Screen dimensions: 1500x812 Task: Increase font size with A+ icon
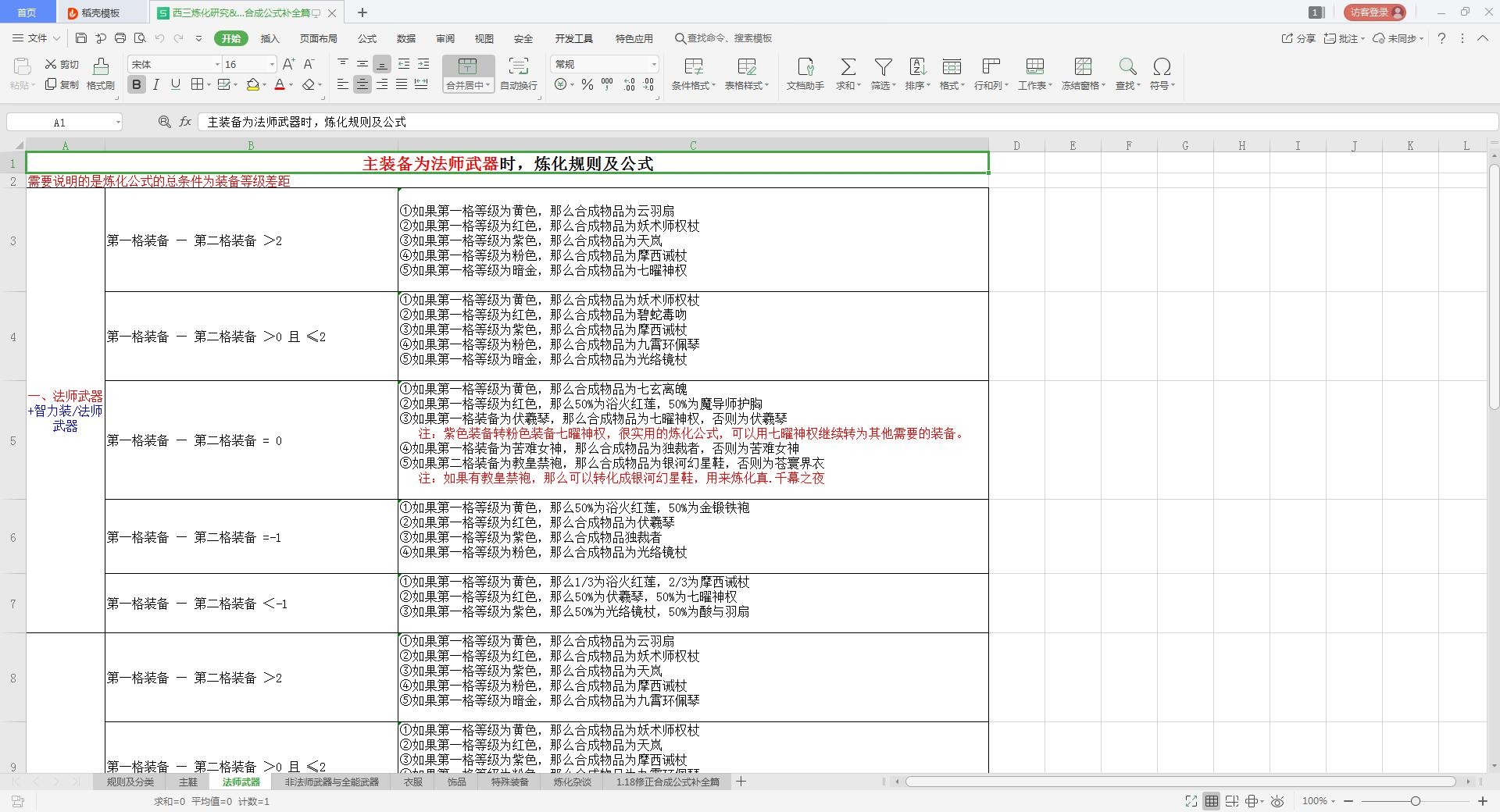[288, 64]
